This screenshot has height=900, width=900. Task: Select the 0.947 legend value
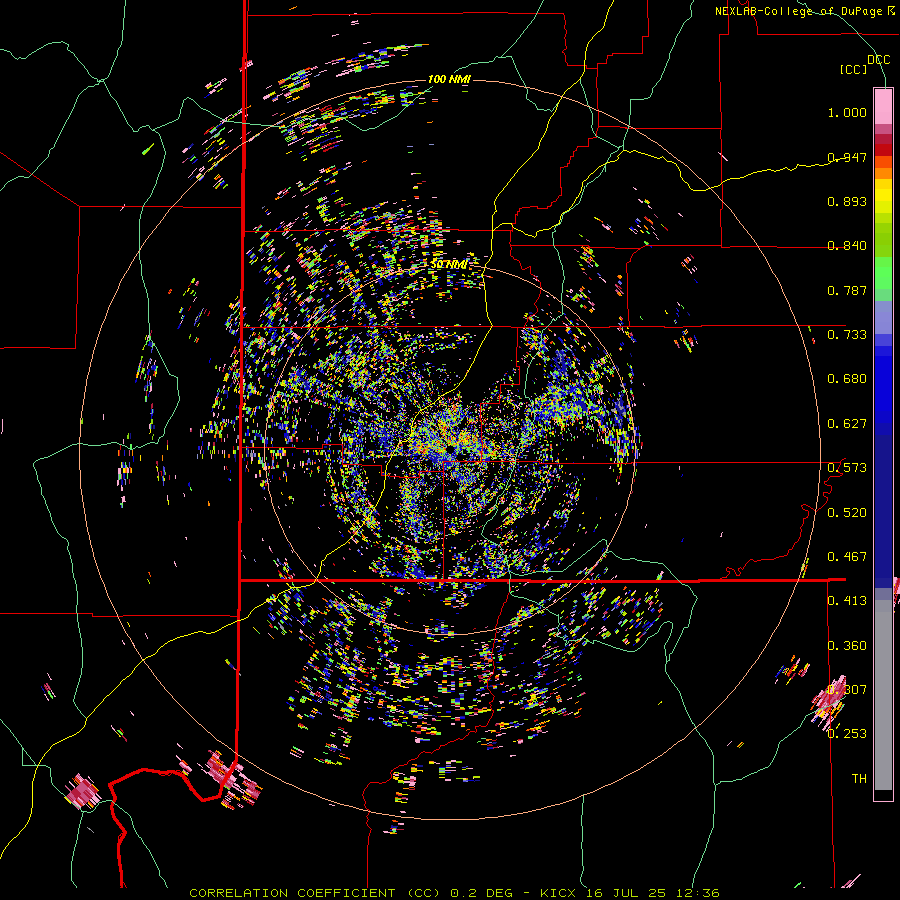(847, 157)
